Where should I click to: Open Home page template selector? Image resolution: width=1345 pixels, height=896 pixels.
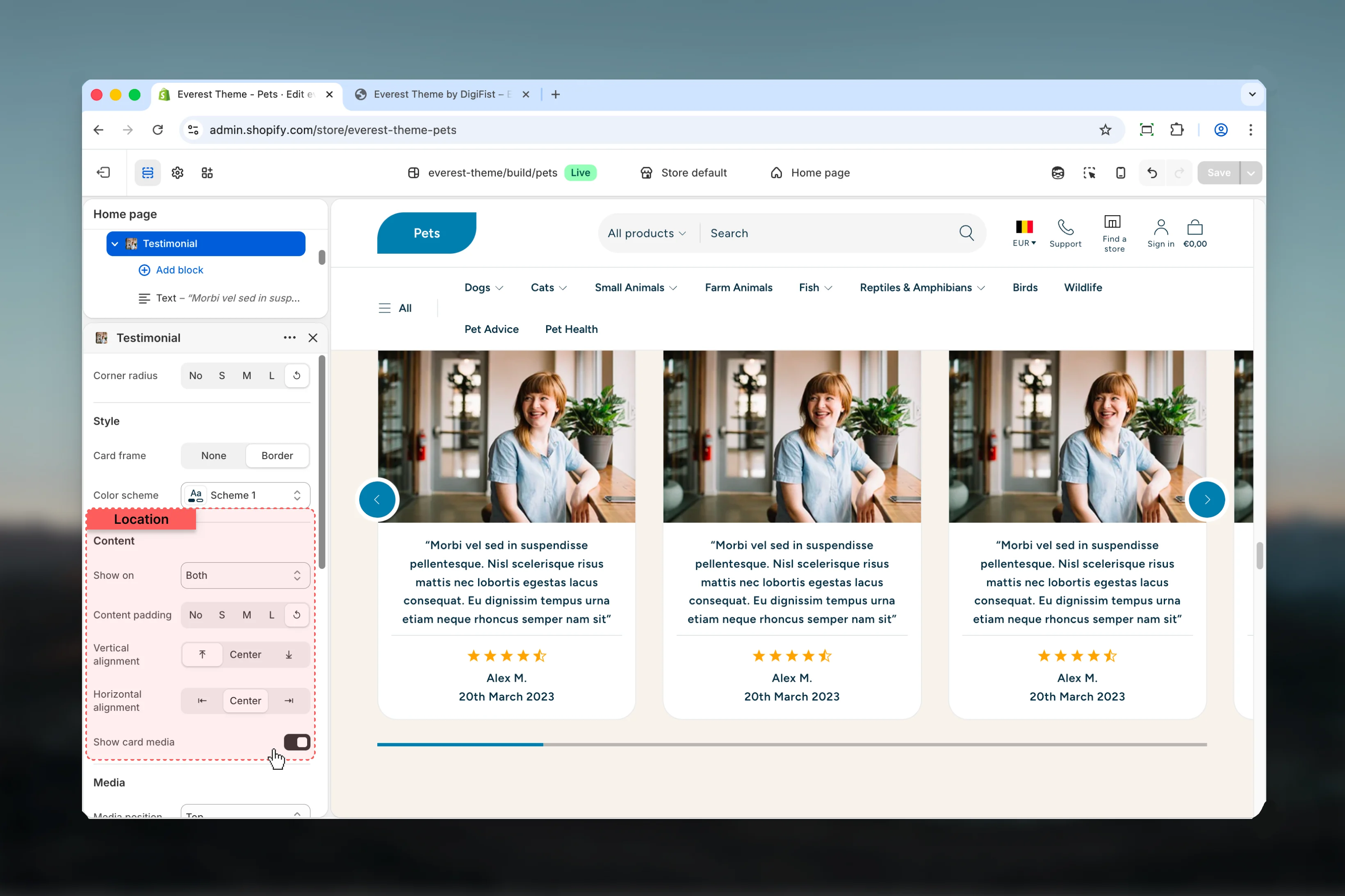[x=810, y=173]
